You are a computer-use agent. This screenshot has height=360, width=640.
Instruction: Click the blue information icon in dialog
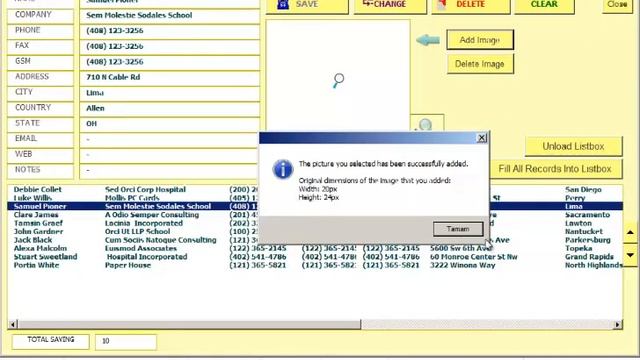pyautogui.click(x=283, y=169)
